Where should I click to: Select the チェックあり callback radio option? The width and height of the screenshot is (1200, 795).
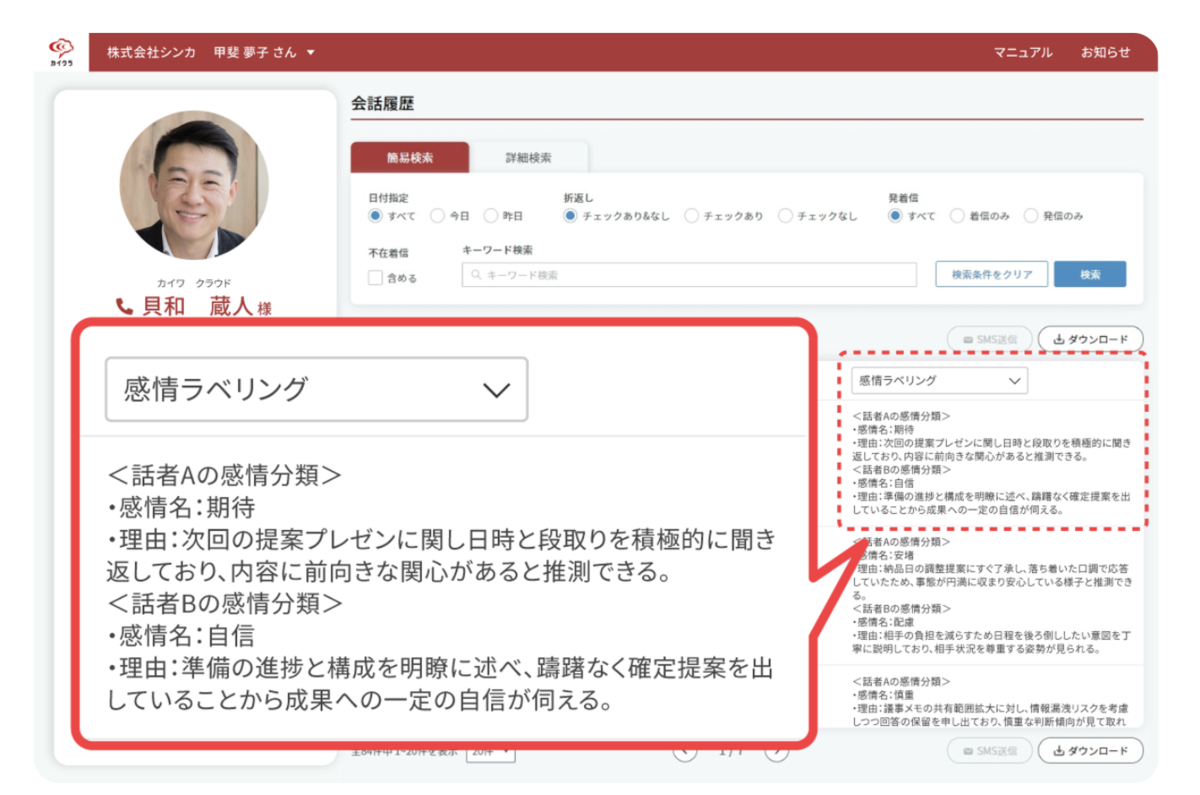(690, 216)
